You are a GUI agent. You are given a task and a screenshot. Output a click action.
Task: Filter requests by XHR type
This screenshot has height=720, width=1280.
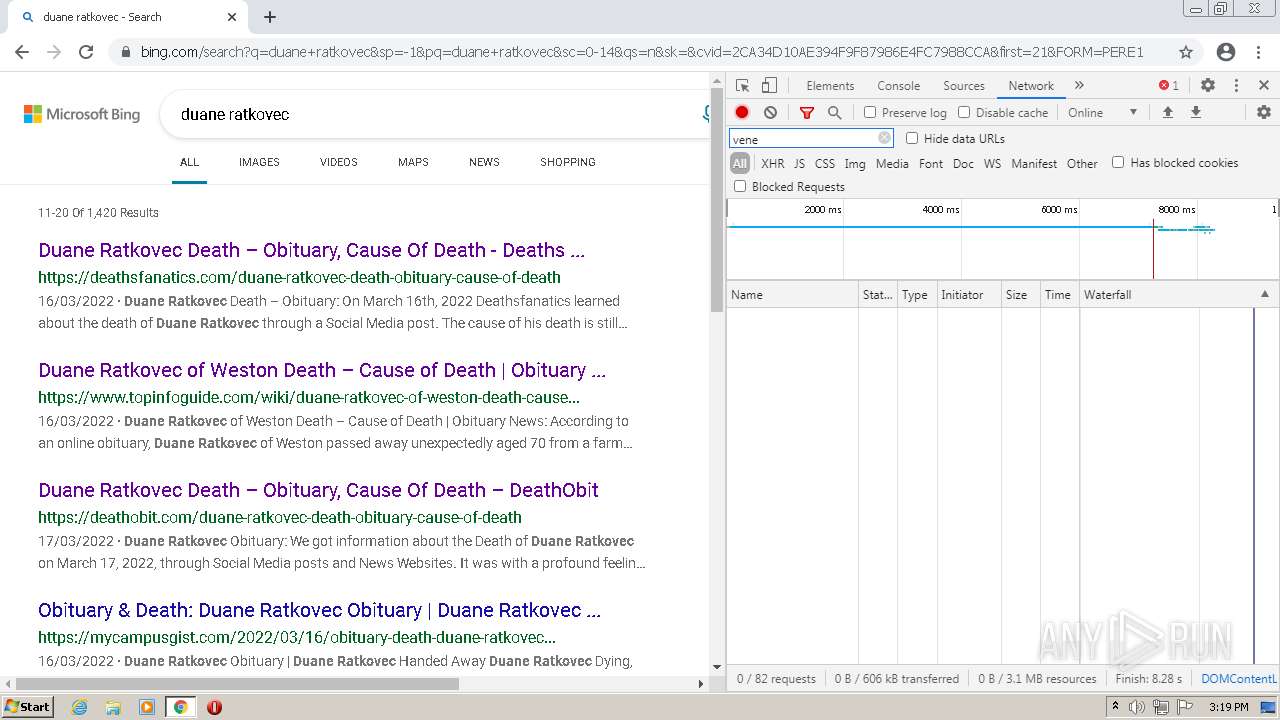point(773,164)
